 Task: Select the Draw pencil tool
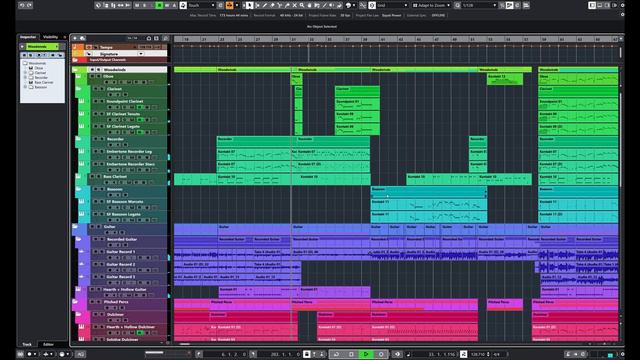pyautogui.click(x=265, y=5)
